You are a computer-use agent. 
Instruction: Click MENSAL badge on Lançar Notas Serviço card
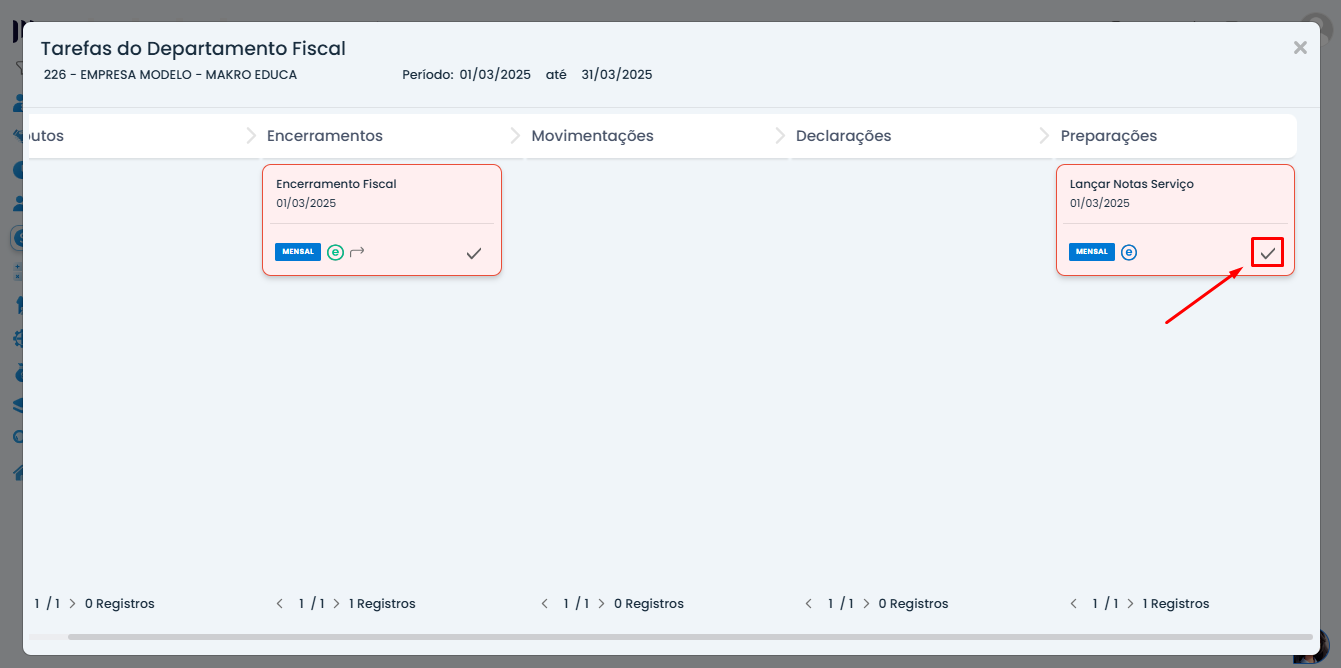click(1092, 252)
